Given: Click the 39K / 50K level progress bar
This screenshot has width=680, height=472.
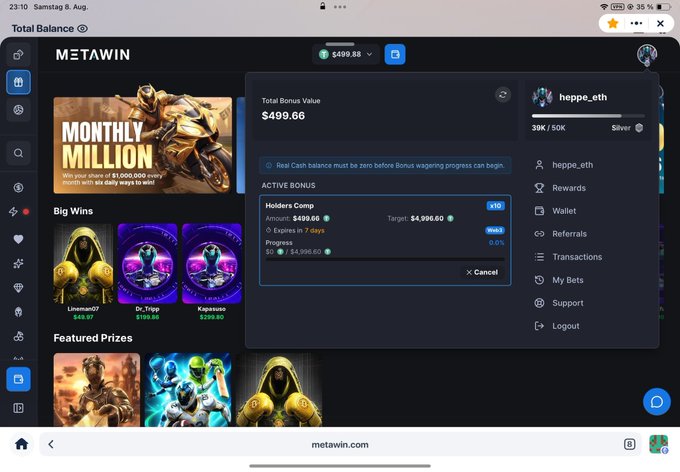Looking at the screenshot, I should point(588,116).
